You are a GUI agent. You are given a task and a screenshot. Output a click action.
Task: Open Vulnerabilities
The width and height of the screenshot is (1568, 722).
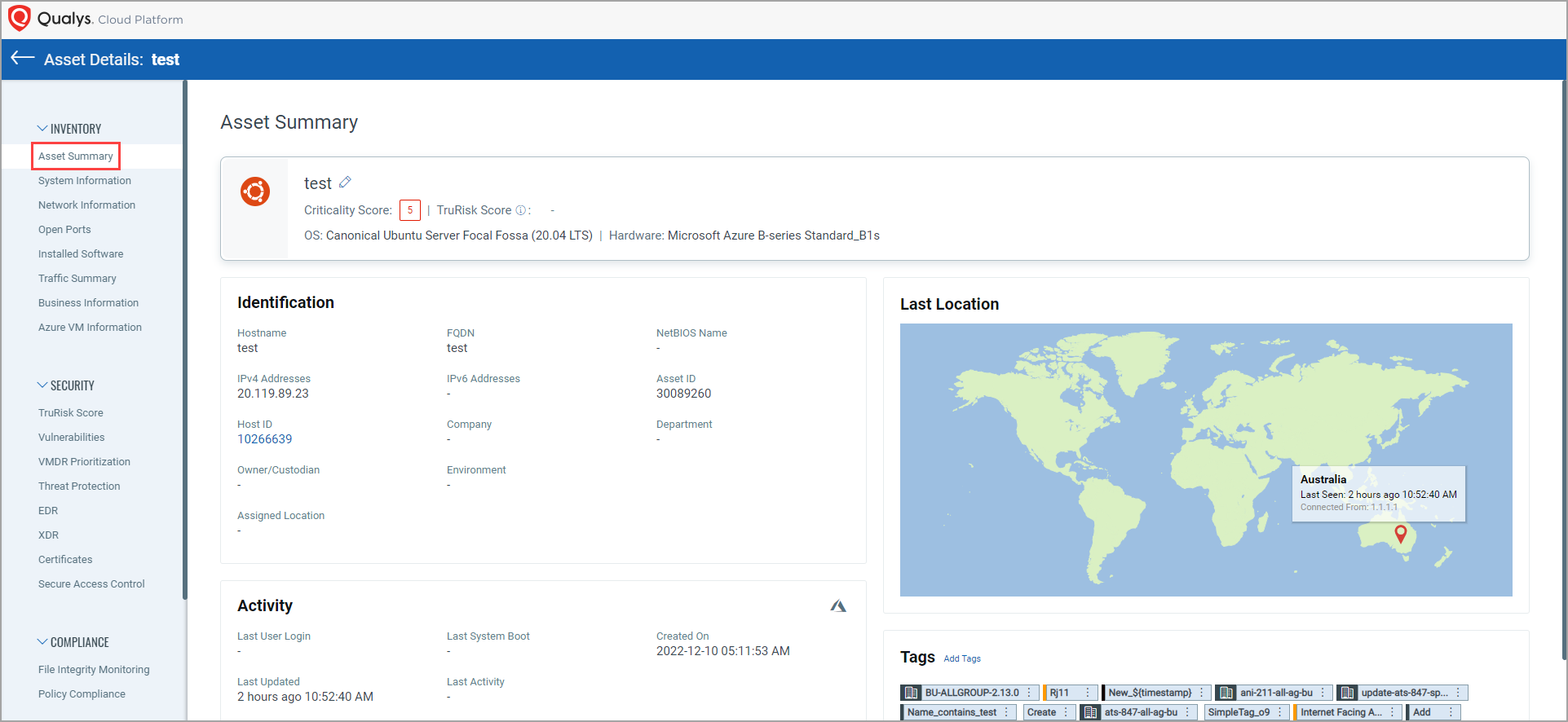click(72, 438)
